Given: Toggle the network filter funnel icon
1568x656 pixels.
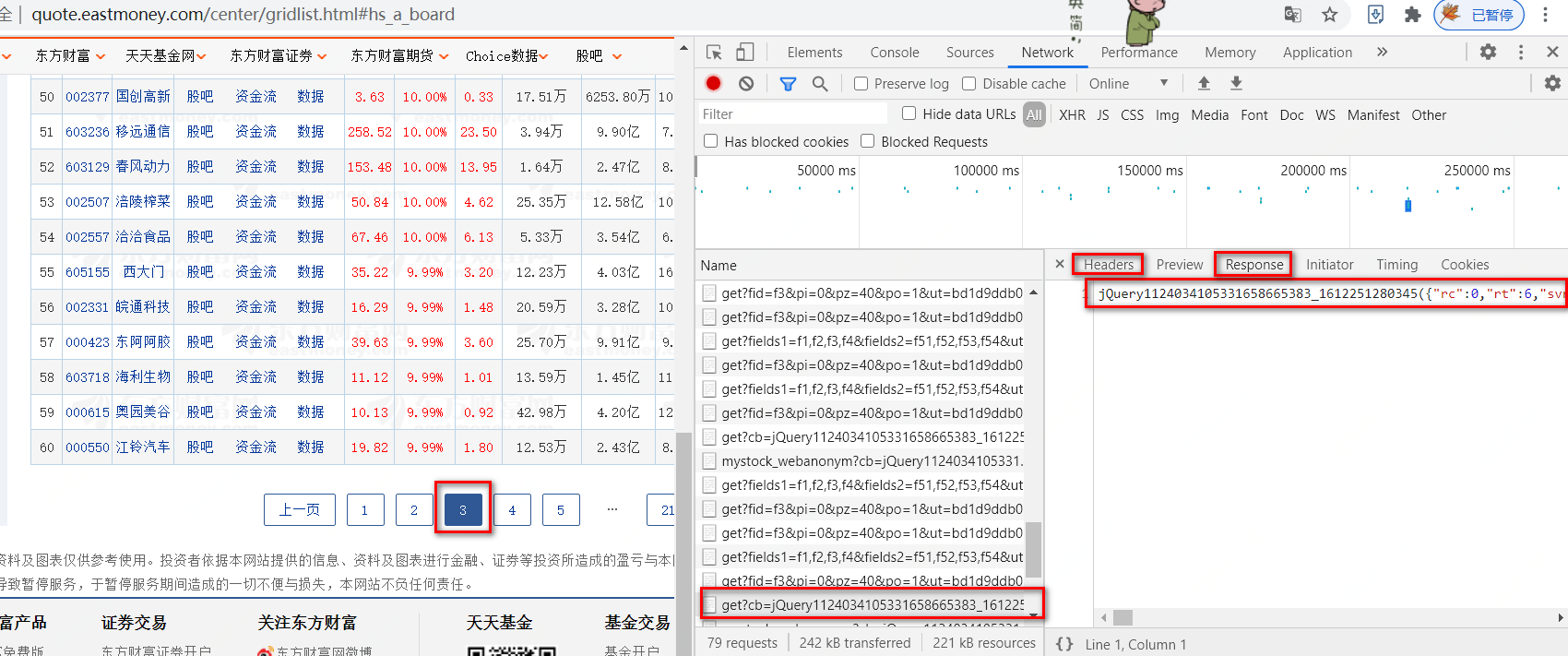Looking at the screenshot, I should pyautogui.click(x=788, y=84).
